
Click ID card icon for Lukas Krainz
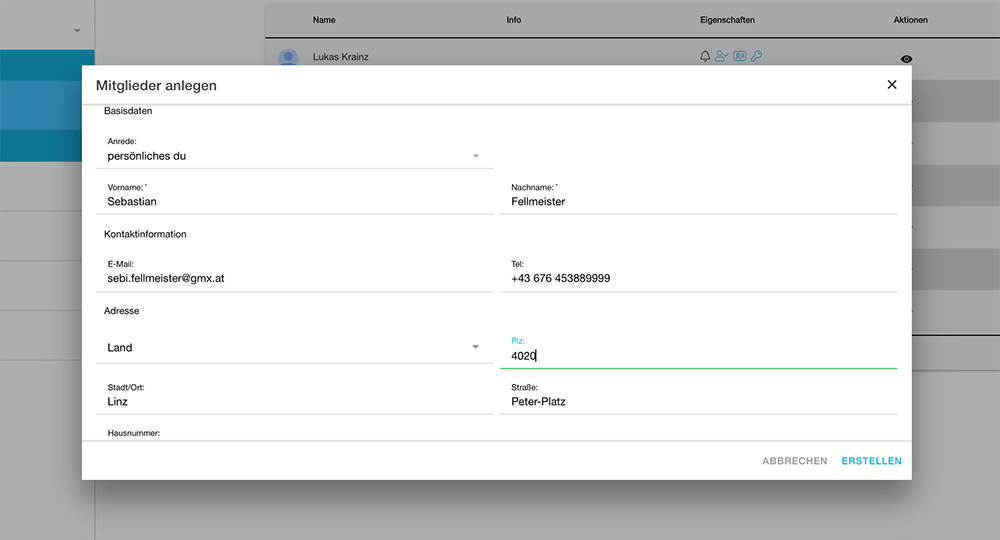coord(740,56)
